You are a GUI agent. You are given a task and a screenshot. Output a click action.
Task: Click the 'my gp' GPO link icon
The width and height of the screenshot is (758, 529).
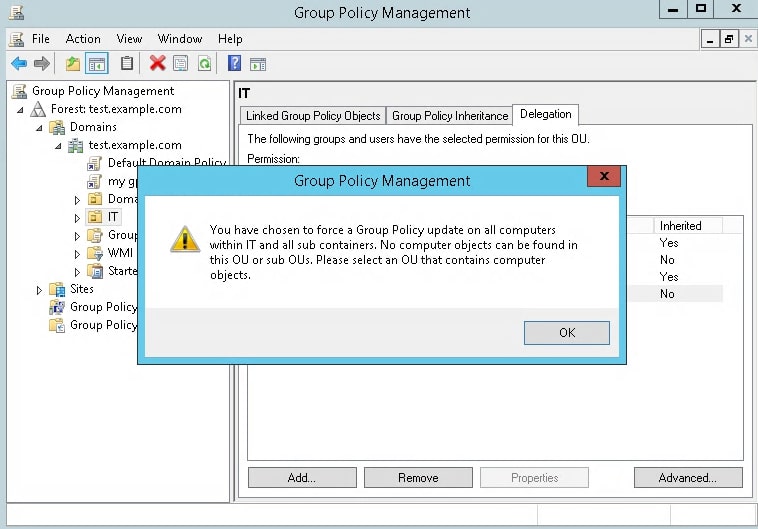coord(94,182)
